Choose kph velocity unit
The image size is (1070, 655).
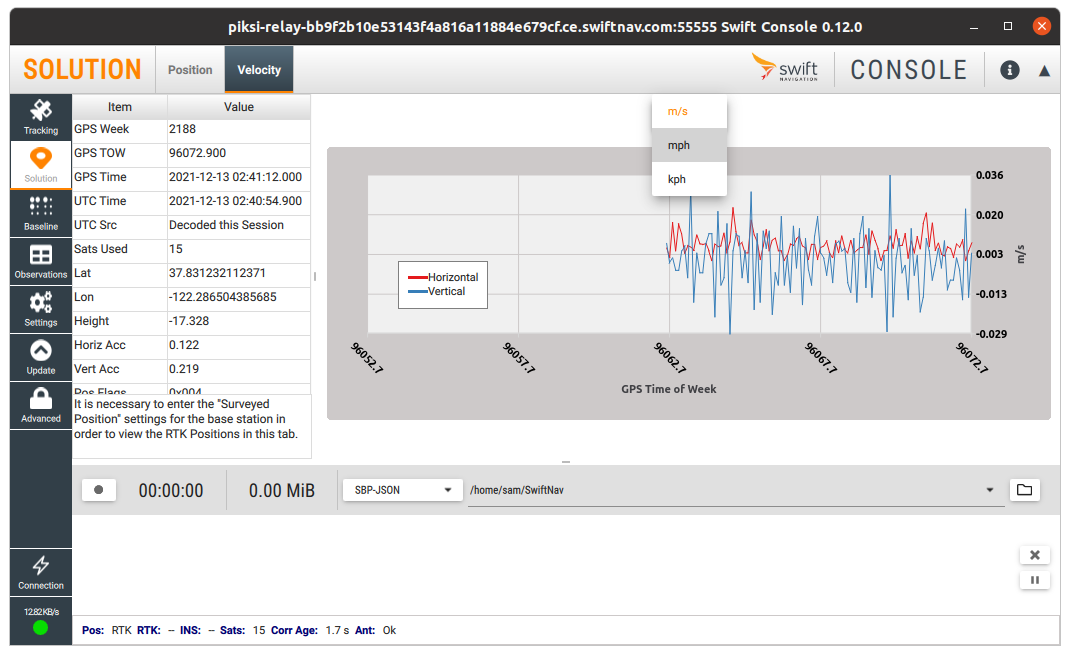coord(689,179)
